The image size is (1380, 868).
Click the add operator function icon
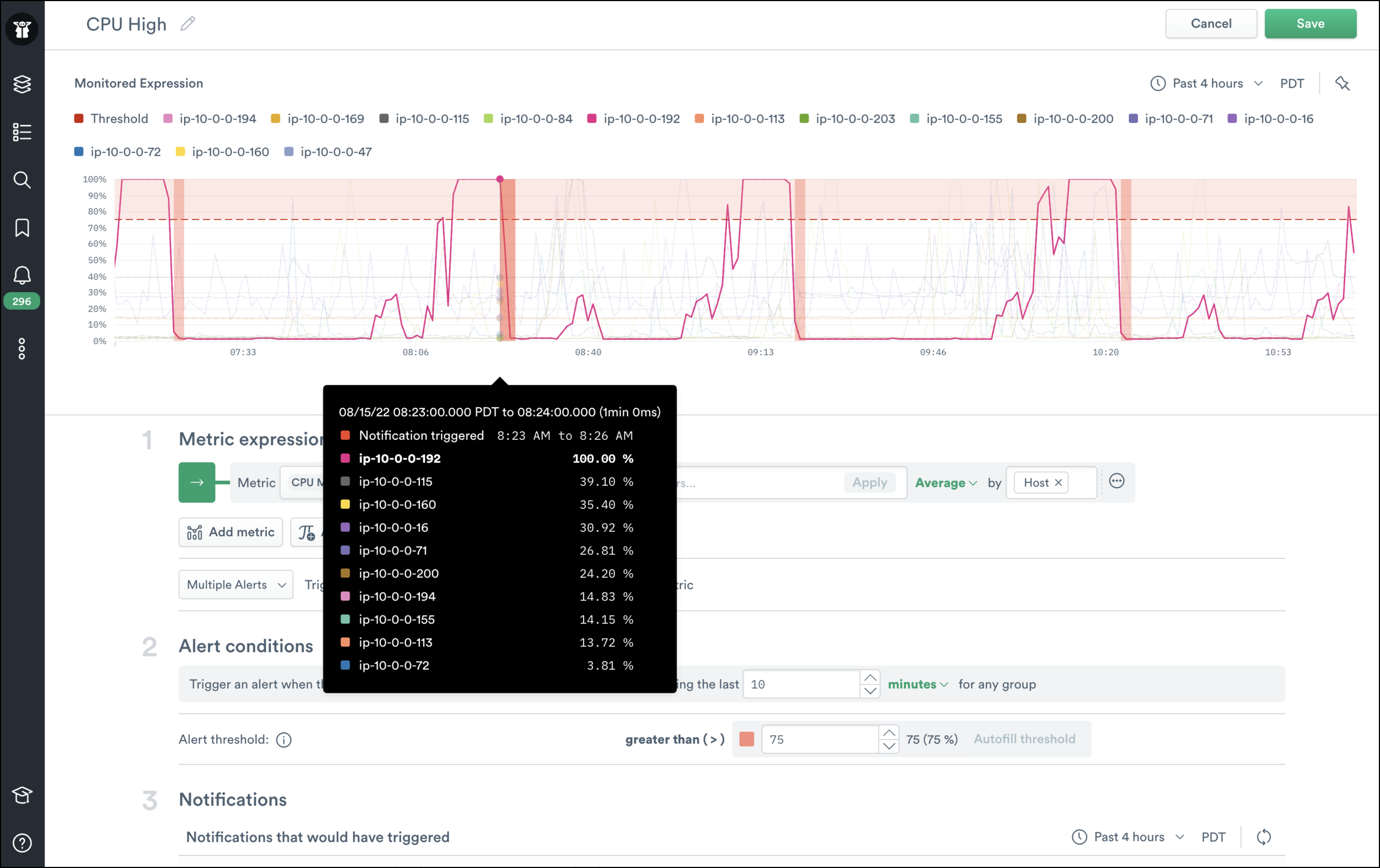click(307, 533)
